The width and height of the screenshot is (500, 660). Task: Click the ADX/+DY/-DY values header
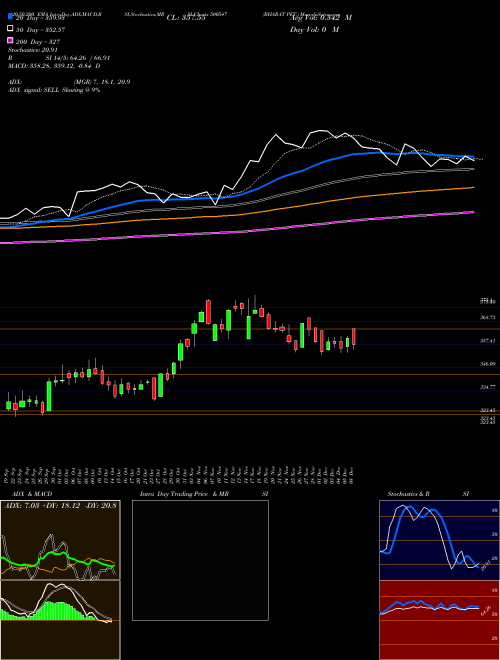[x=60, y=505]
